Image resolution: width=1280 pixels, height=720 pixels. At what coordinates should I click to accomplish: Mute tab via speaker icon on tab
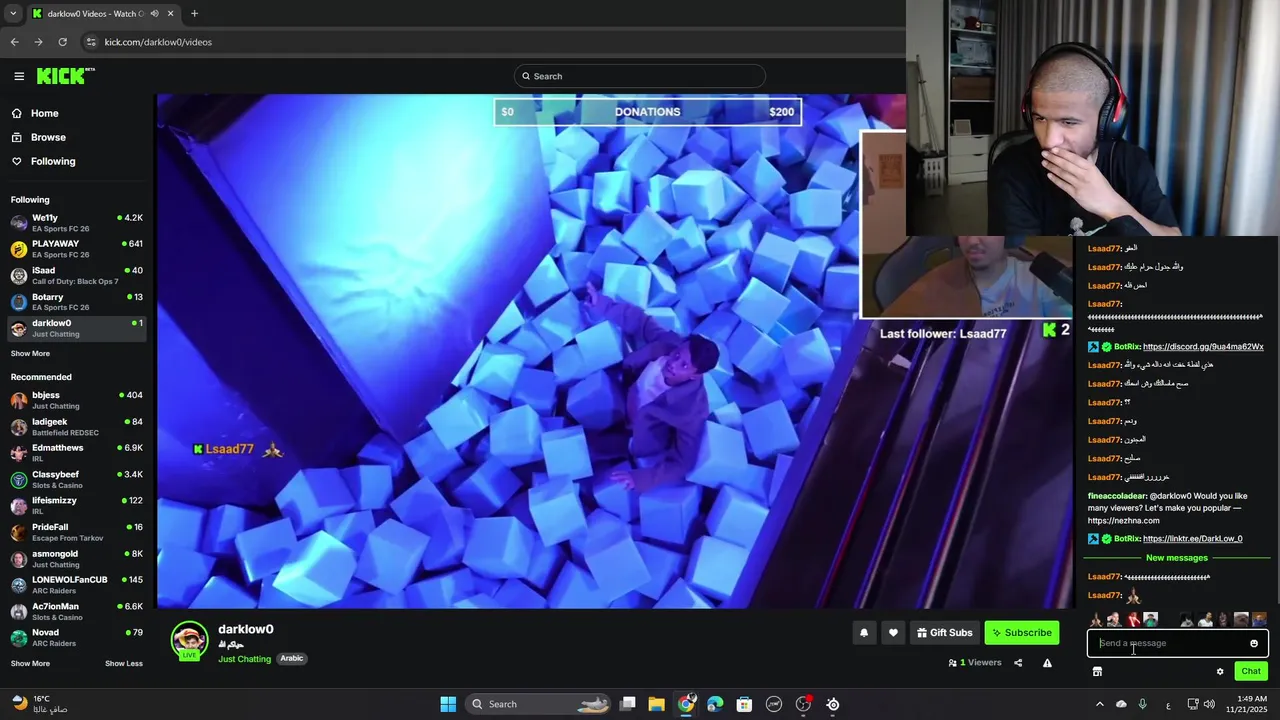(x=154, y=14)
